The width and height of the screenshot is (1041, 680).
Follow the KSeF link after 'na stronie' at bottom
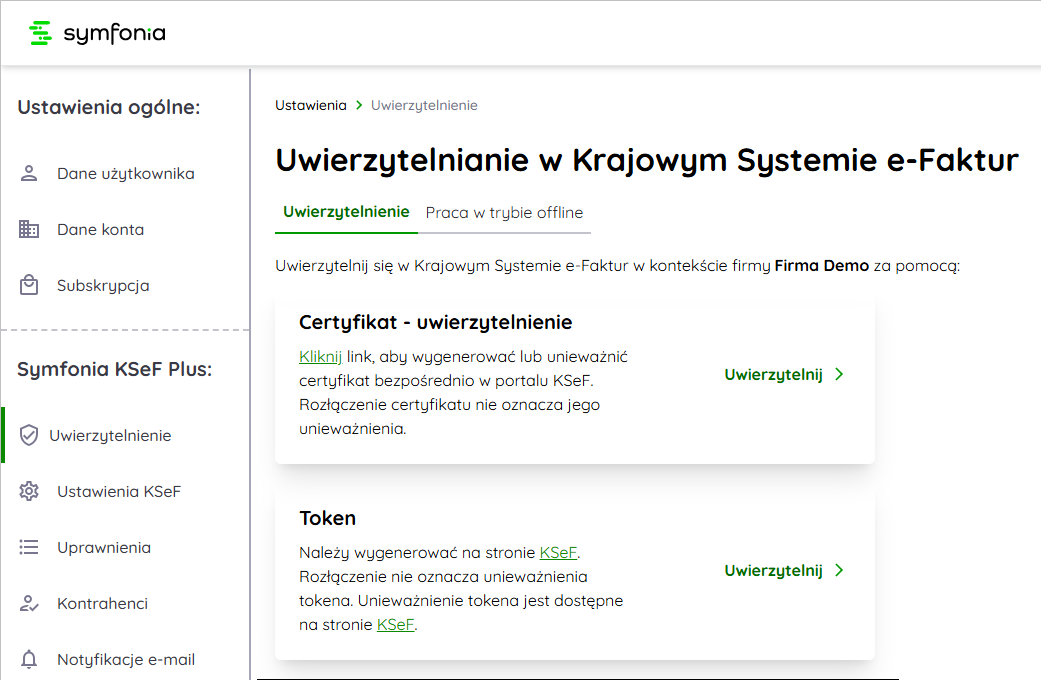[395, 625]
